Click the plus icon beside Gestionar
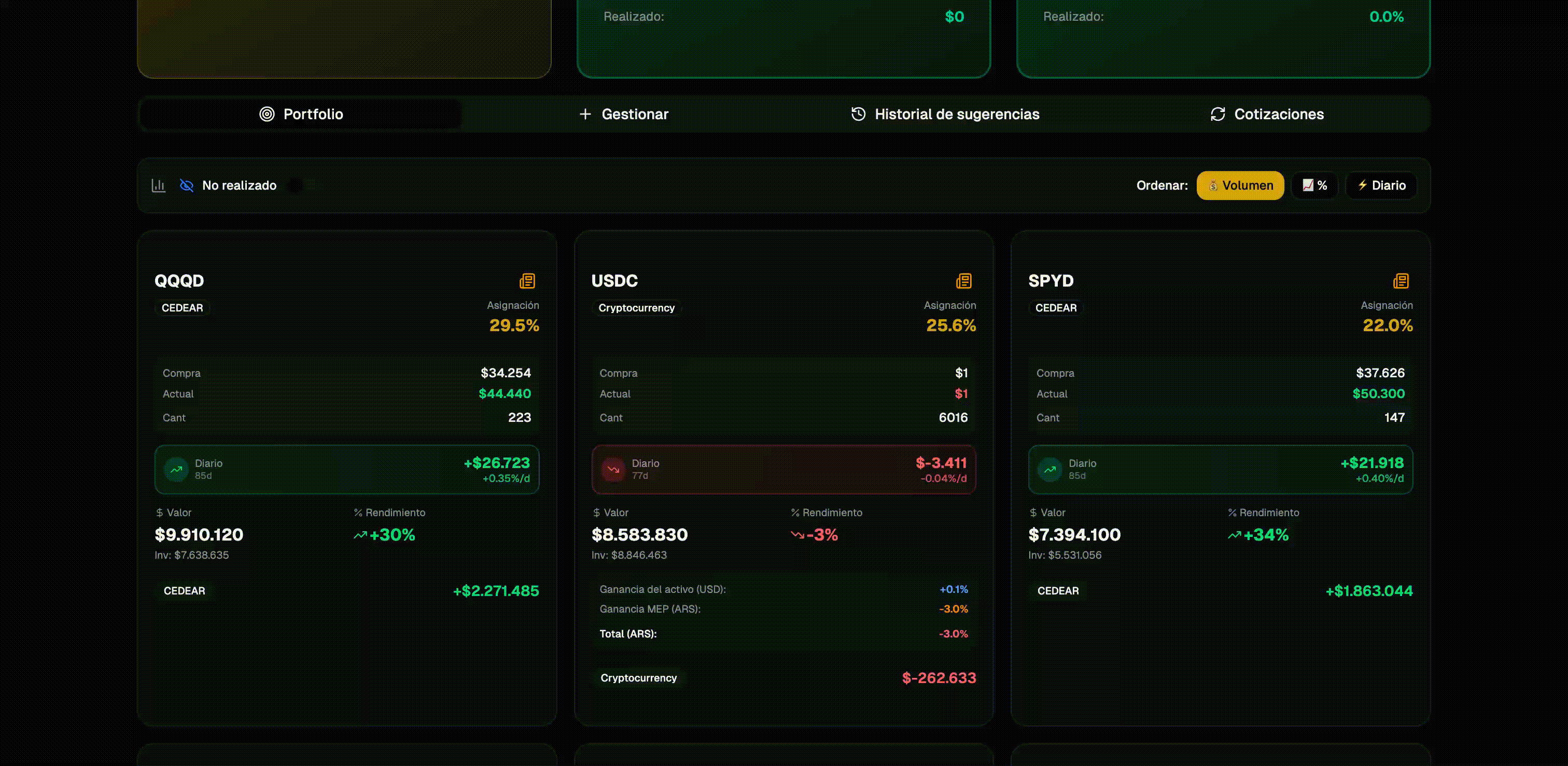The width and height of the screenshot is (1568, 766). [585, 114]
